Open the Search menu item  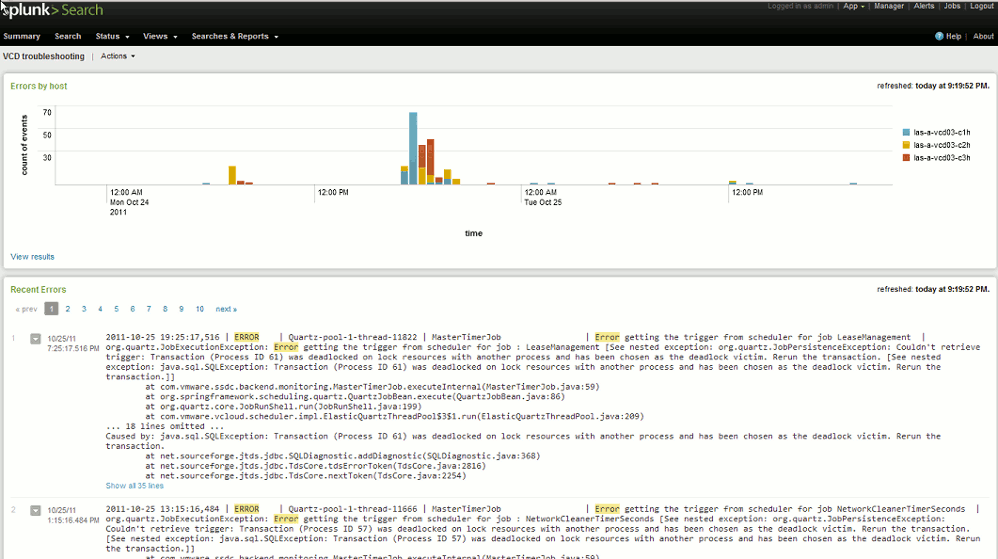(68, 36)
